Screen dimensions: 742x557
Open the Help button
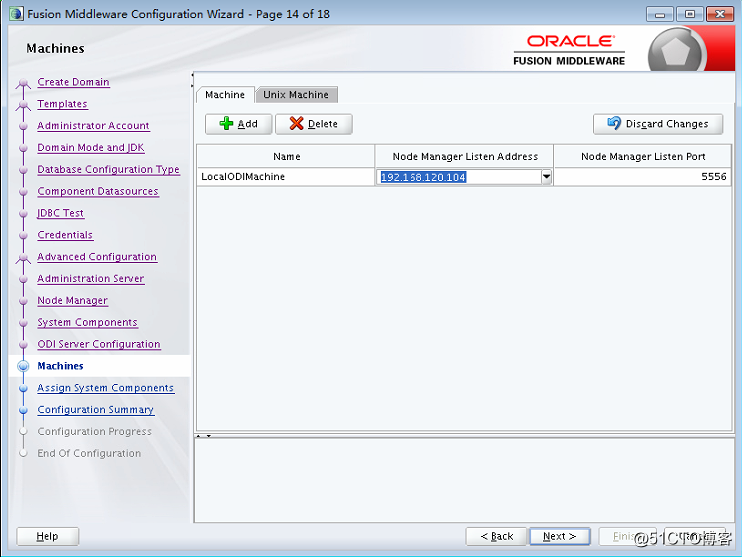click(x=47, y=536)
